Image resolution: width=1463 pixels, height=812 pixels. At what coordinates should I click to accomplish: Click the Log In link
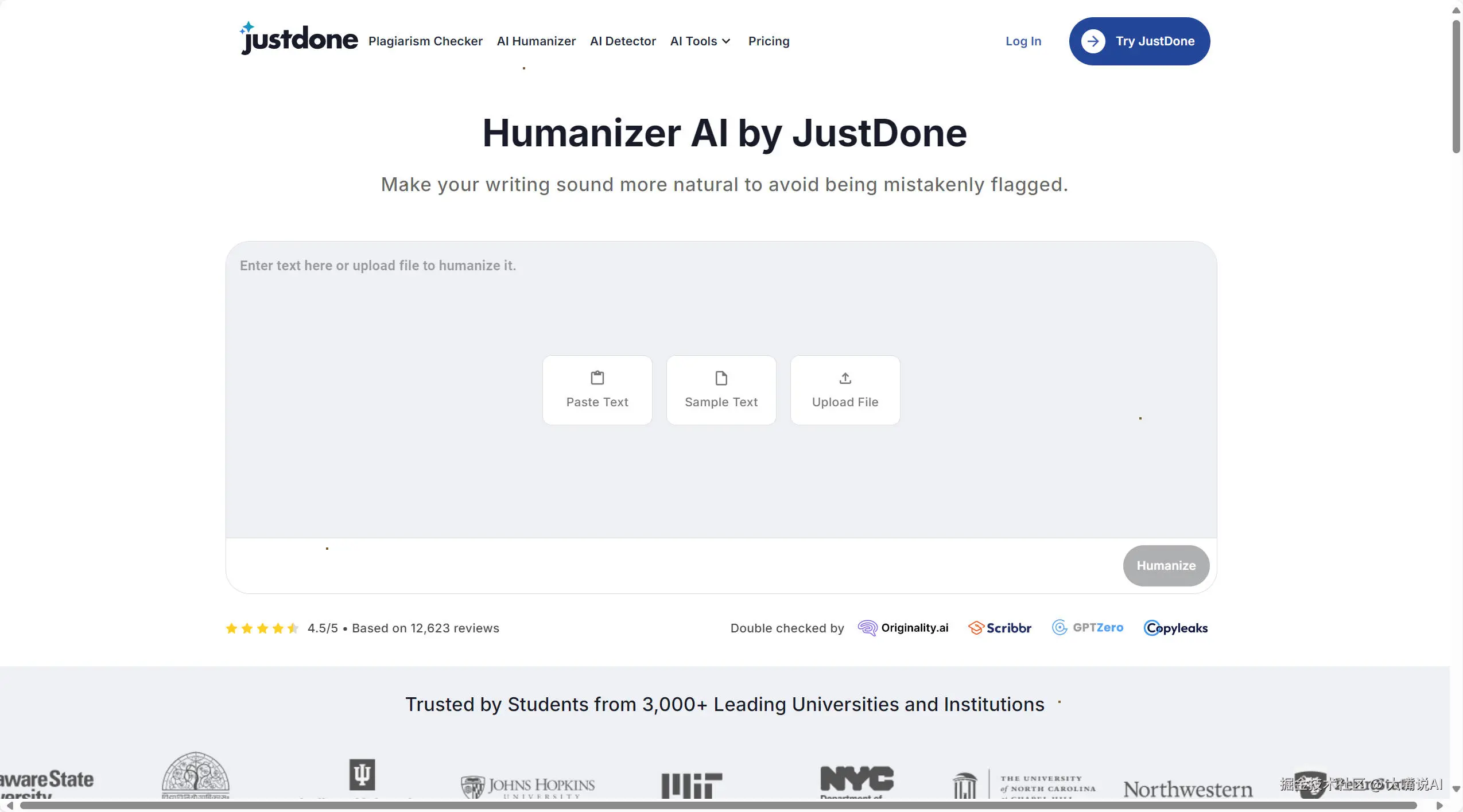(x=1023, y=41)
